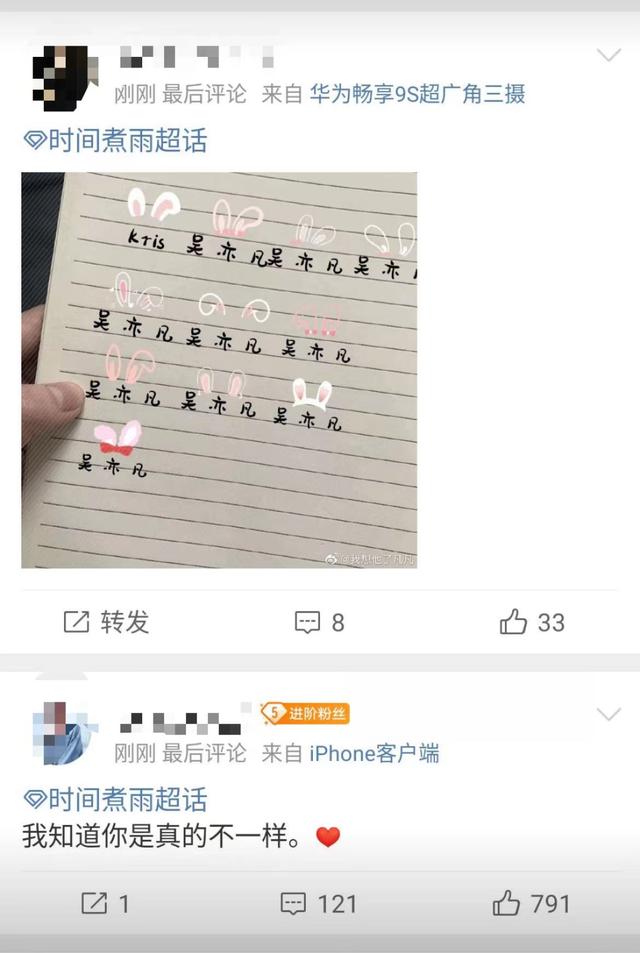Expand the second post's options chevron

pyautogui.click(x=608, y=714)
